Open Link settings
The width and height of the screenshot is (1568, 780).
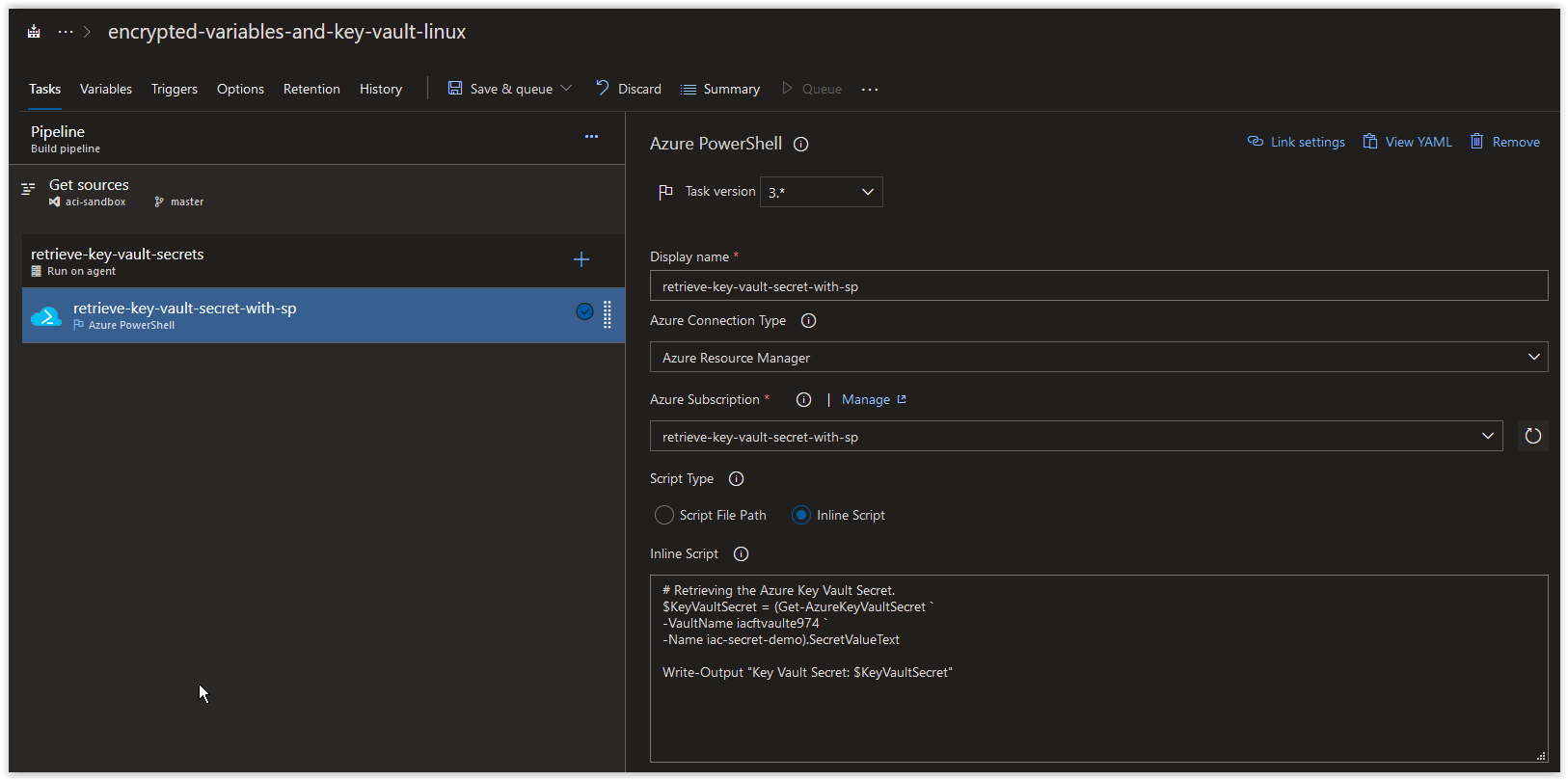coord(1296,142)
